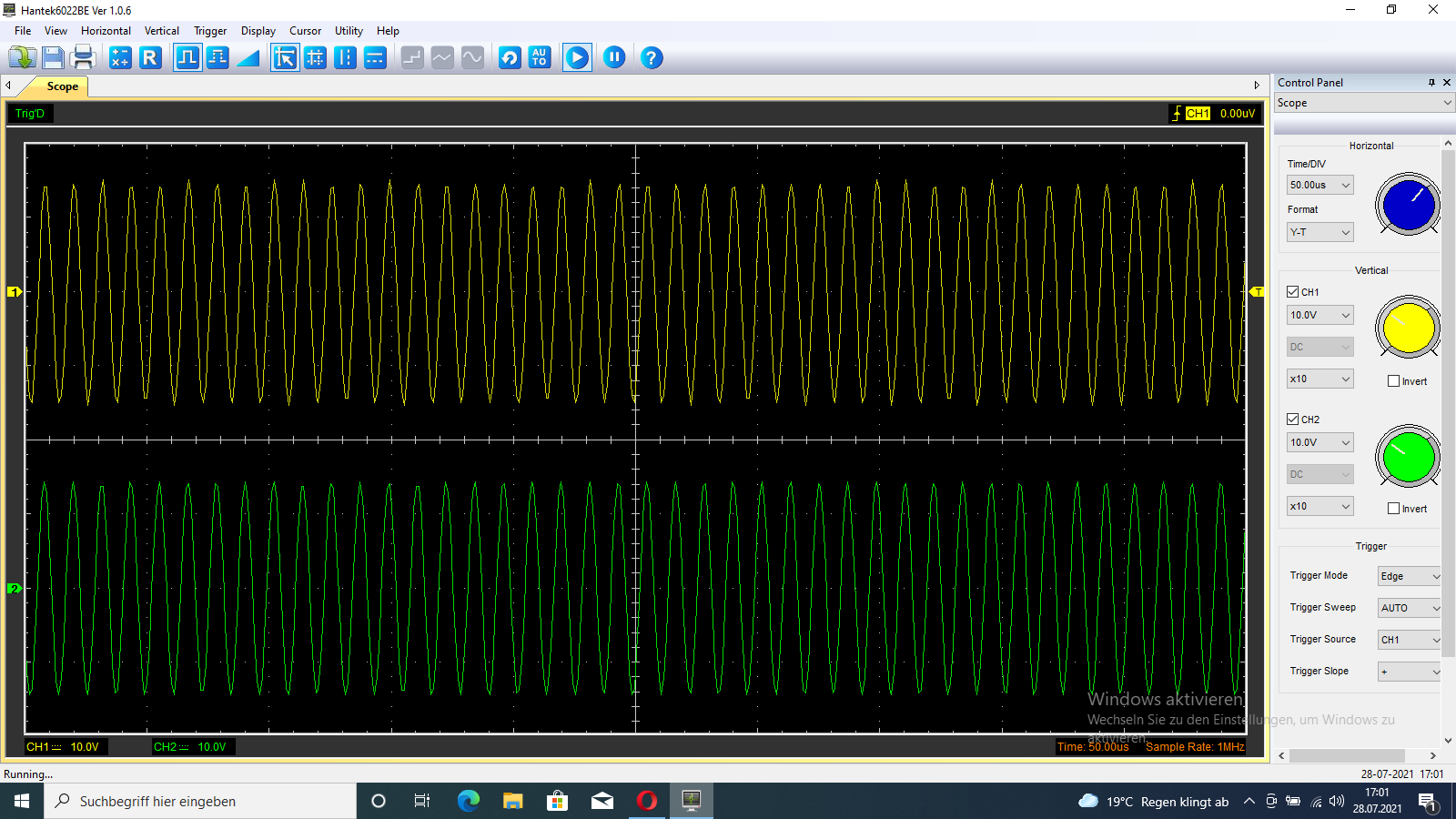Open the Scope selector in Control Panel

[1364, 103]
